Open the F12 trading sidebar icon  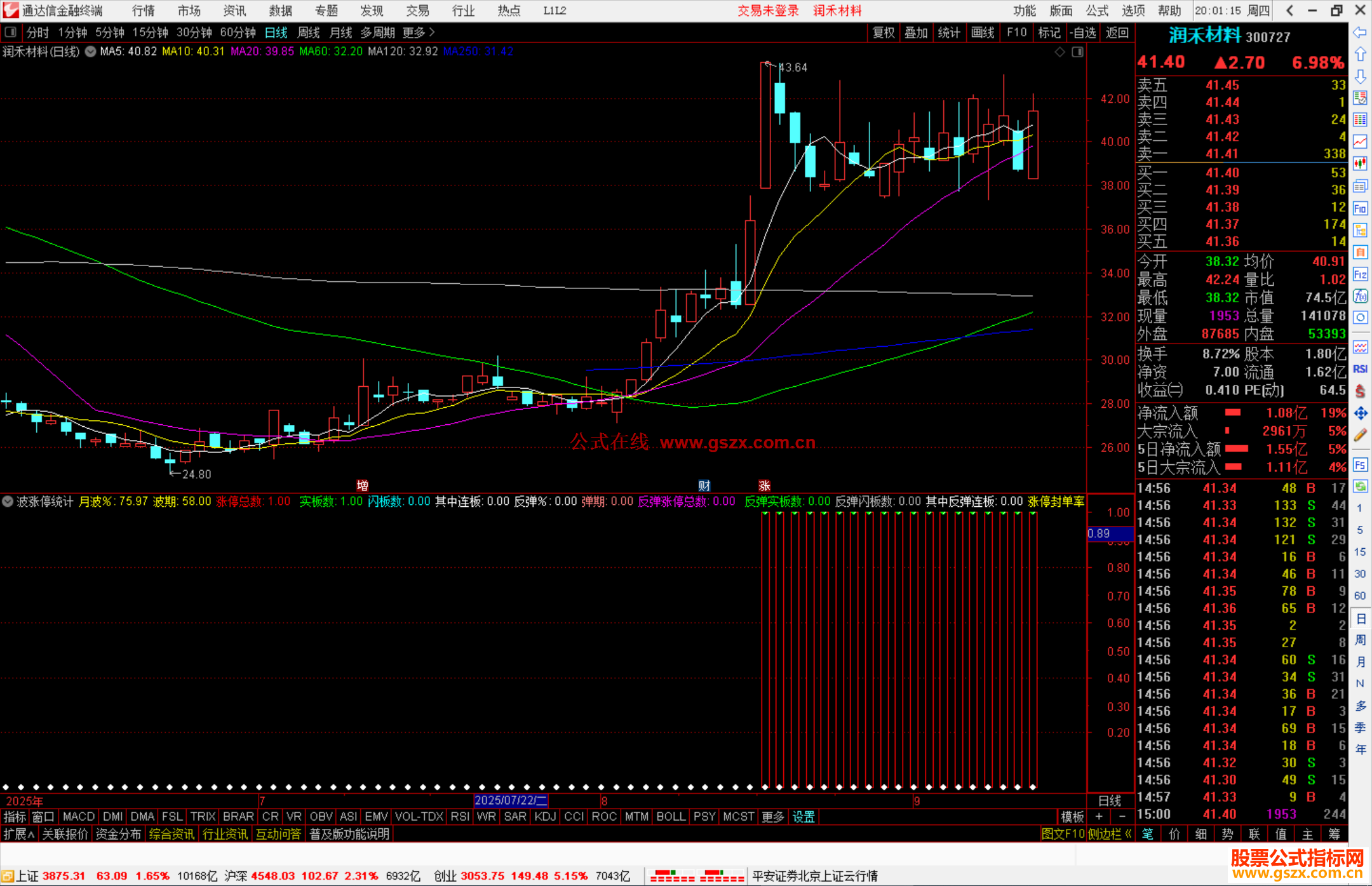coord(1360,274)
